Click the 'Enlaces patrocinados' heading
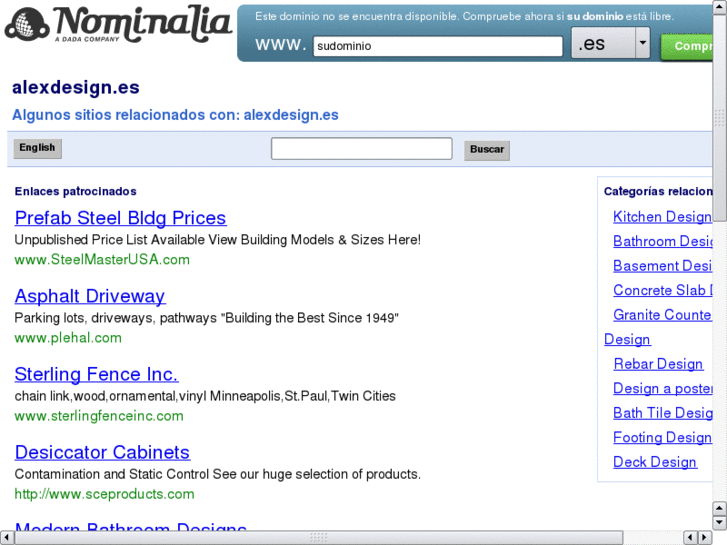The width and height of the screenshot is (727, 545). pos(76,192)
